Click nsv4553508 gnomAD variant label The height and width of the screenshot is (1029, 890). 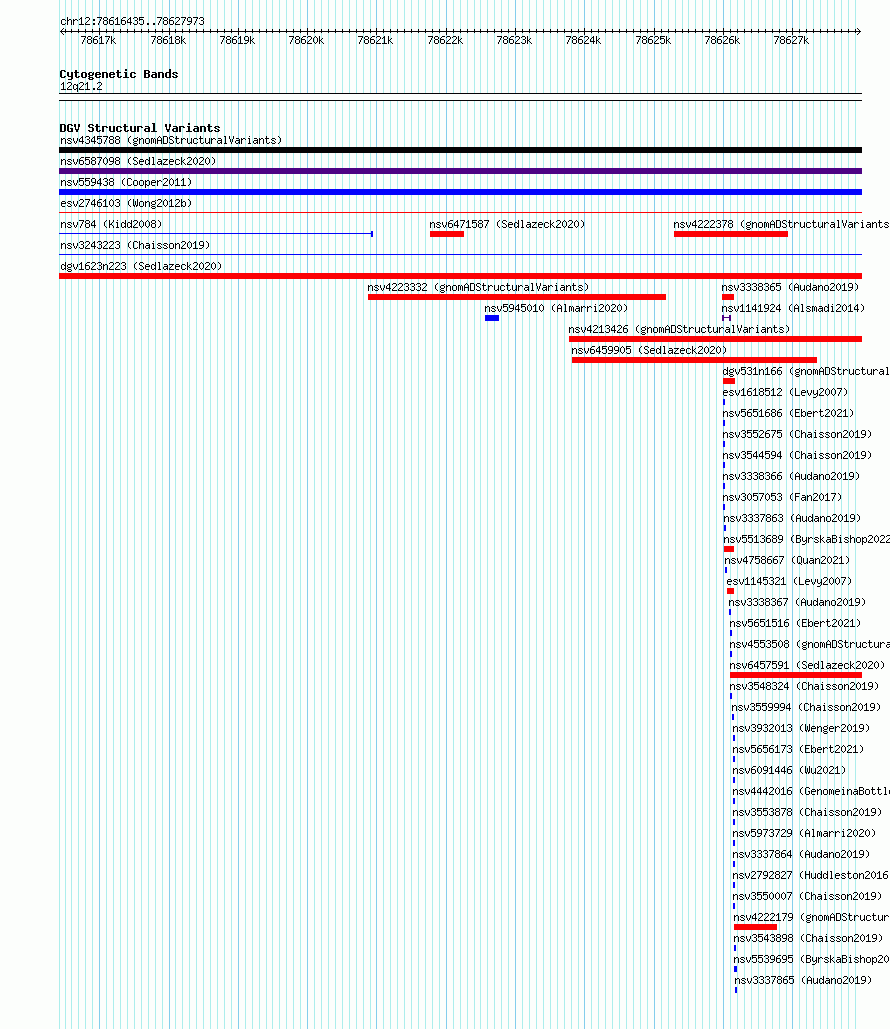[810, 644]
